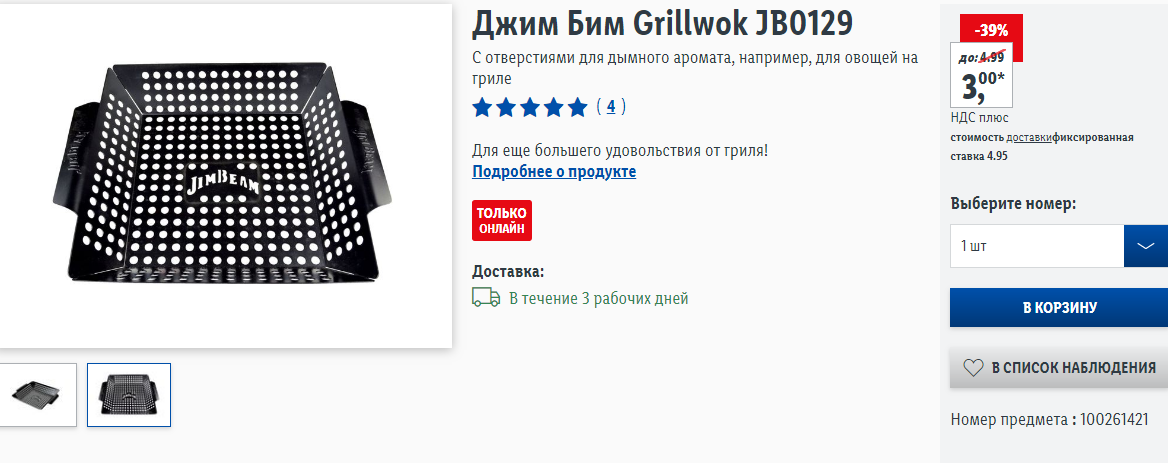
Task: Follow the доставки shipping cost link
Action: pos(1029,138)
